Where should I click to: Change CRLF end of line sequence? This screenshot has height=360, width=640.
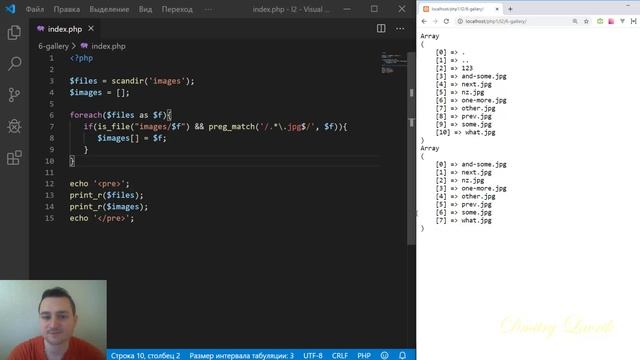[x=340, y=356]
